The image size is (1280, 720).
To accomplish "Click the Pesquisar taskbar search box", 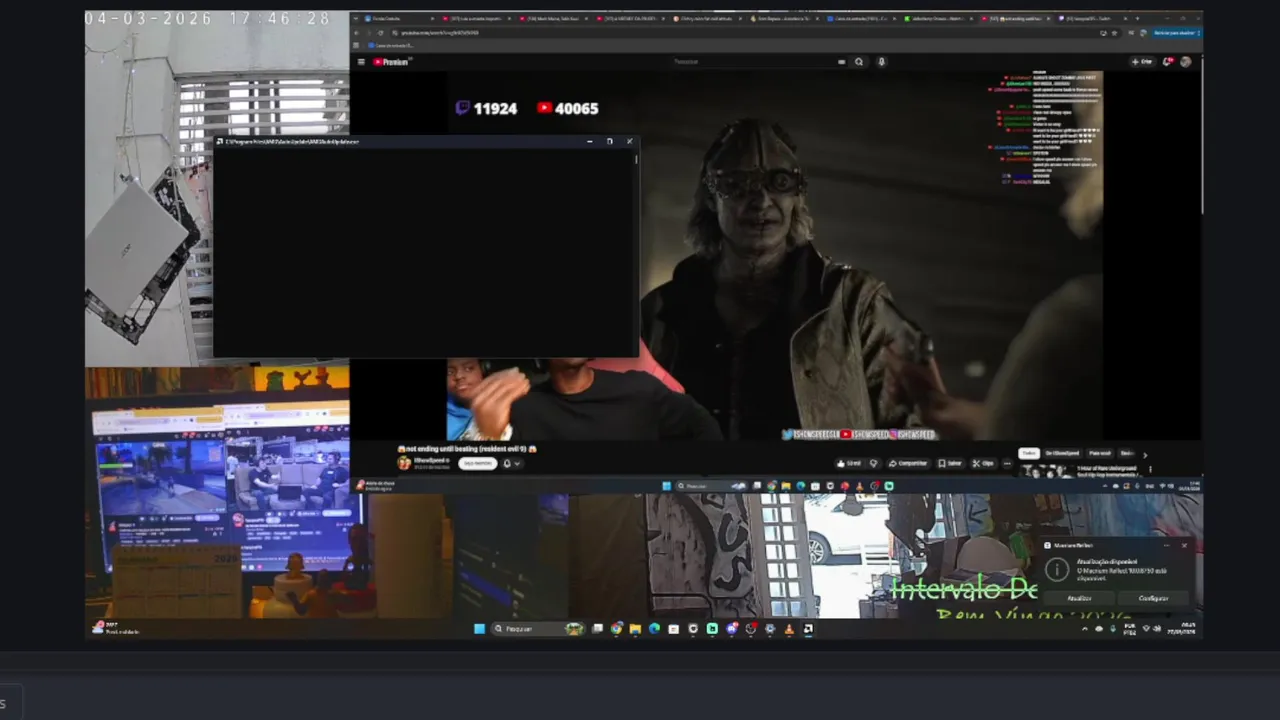I will pos(538,628).
